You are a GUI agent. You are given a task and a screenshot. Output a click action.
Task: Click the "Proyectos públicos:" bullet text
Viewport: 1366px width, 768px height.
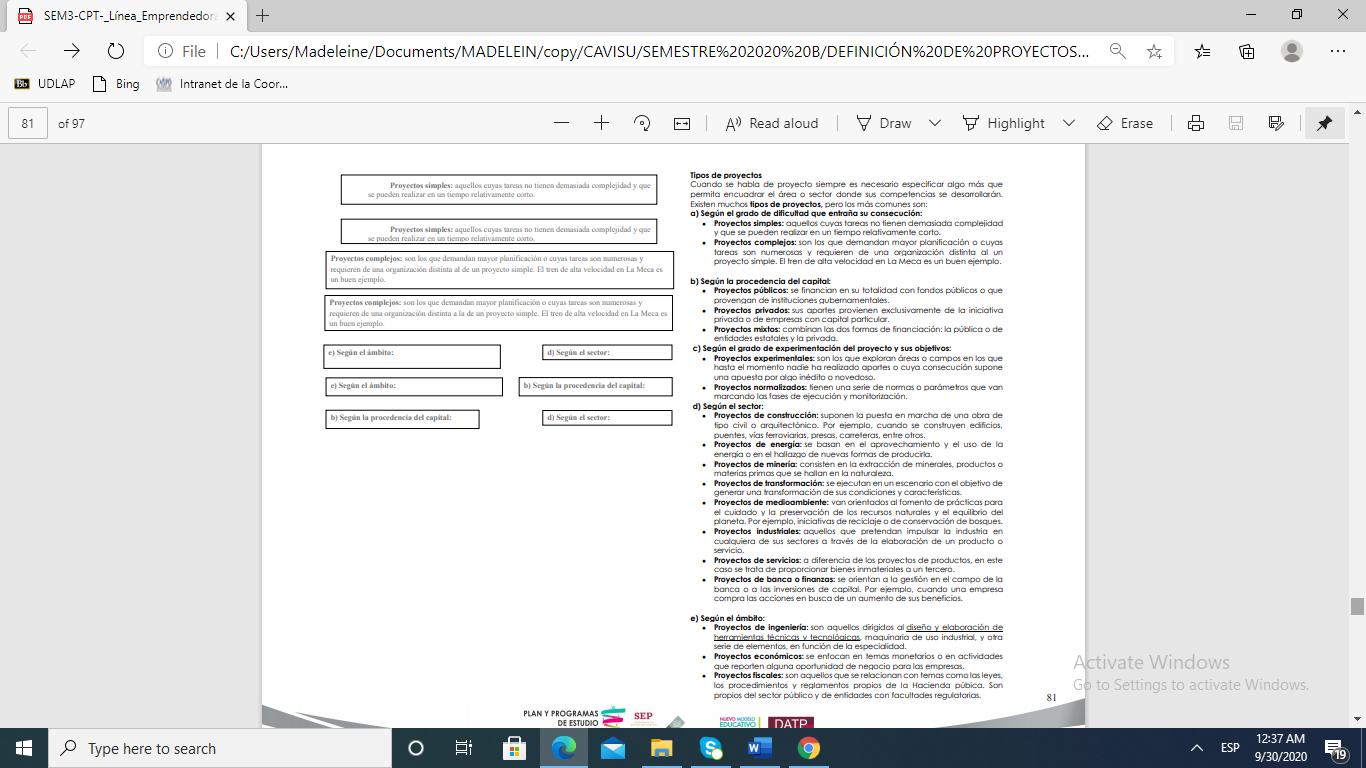point(750,291)
